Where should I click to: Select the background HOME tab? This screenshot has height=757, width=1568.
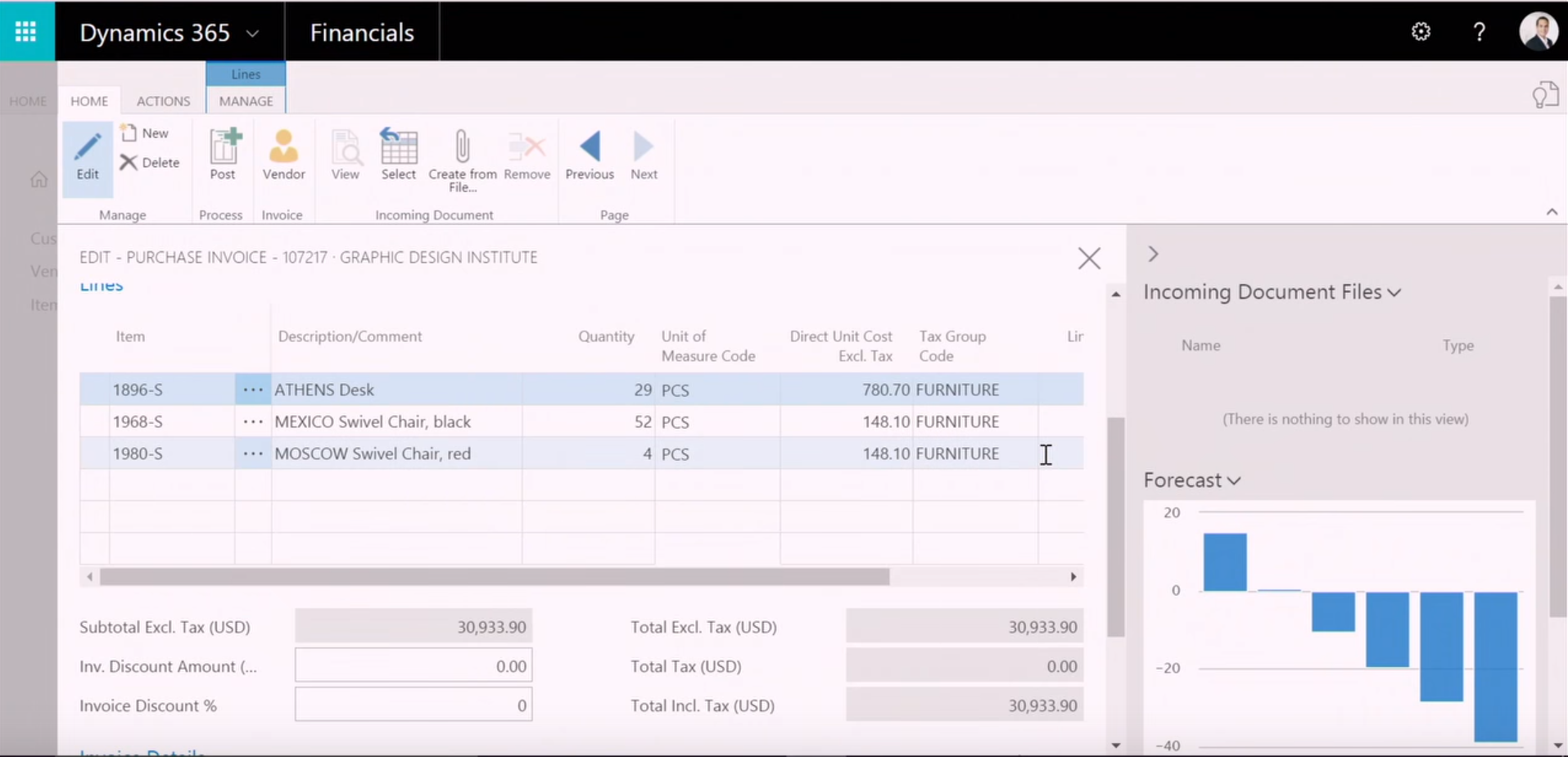click(x=28, y=101)
